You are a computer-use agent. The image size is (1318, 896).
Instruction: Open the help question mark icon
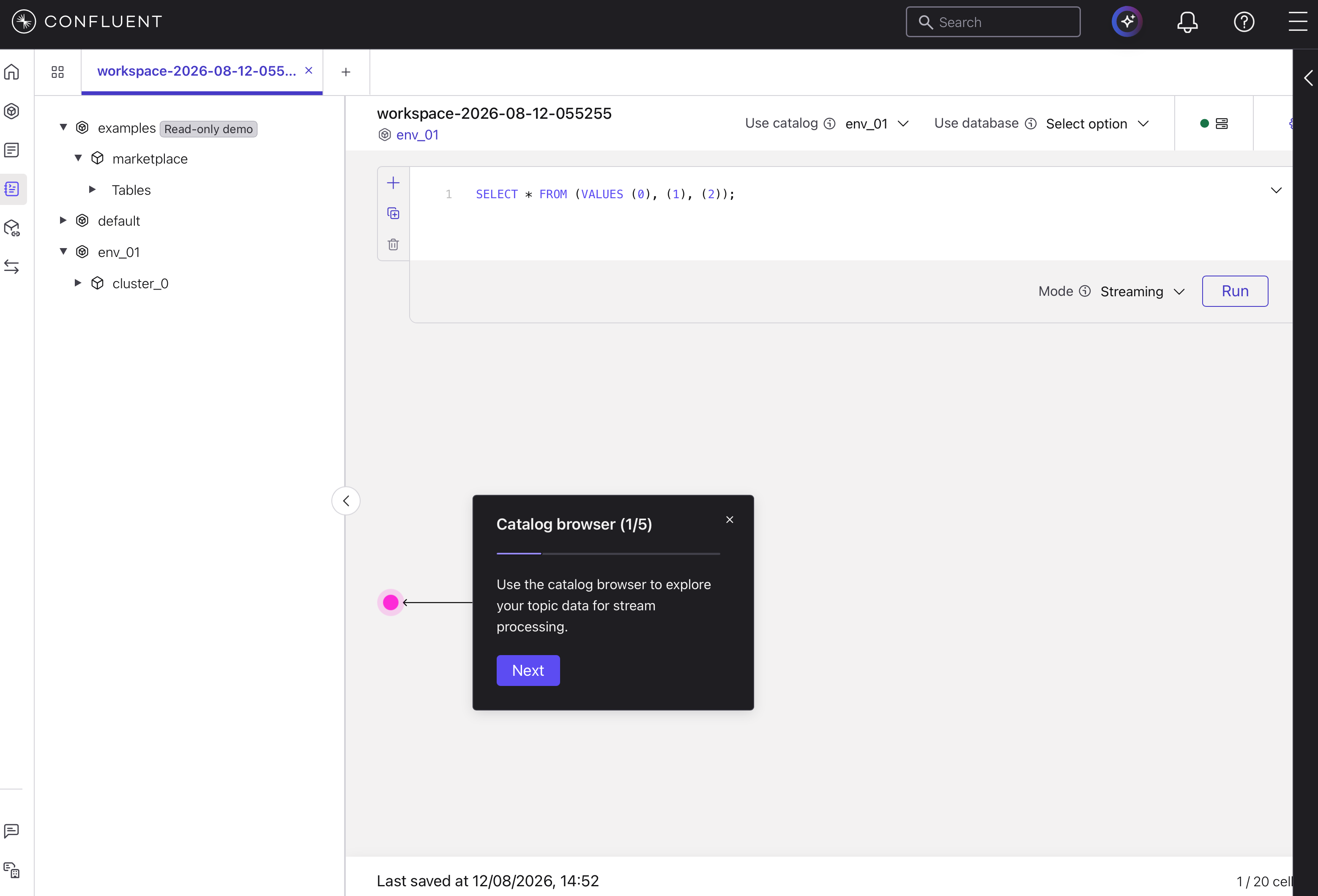point(1244,22)
